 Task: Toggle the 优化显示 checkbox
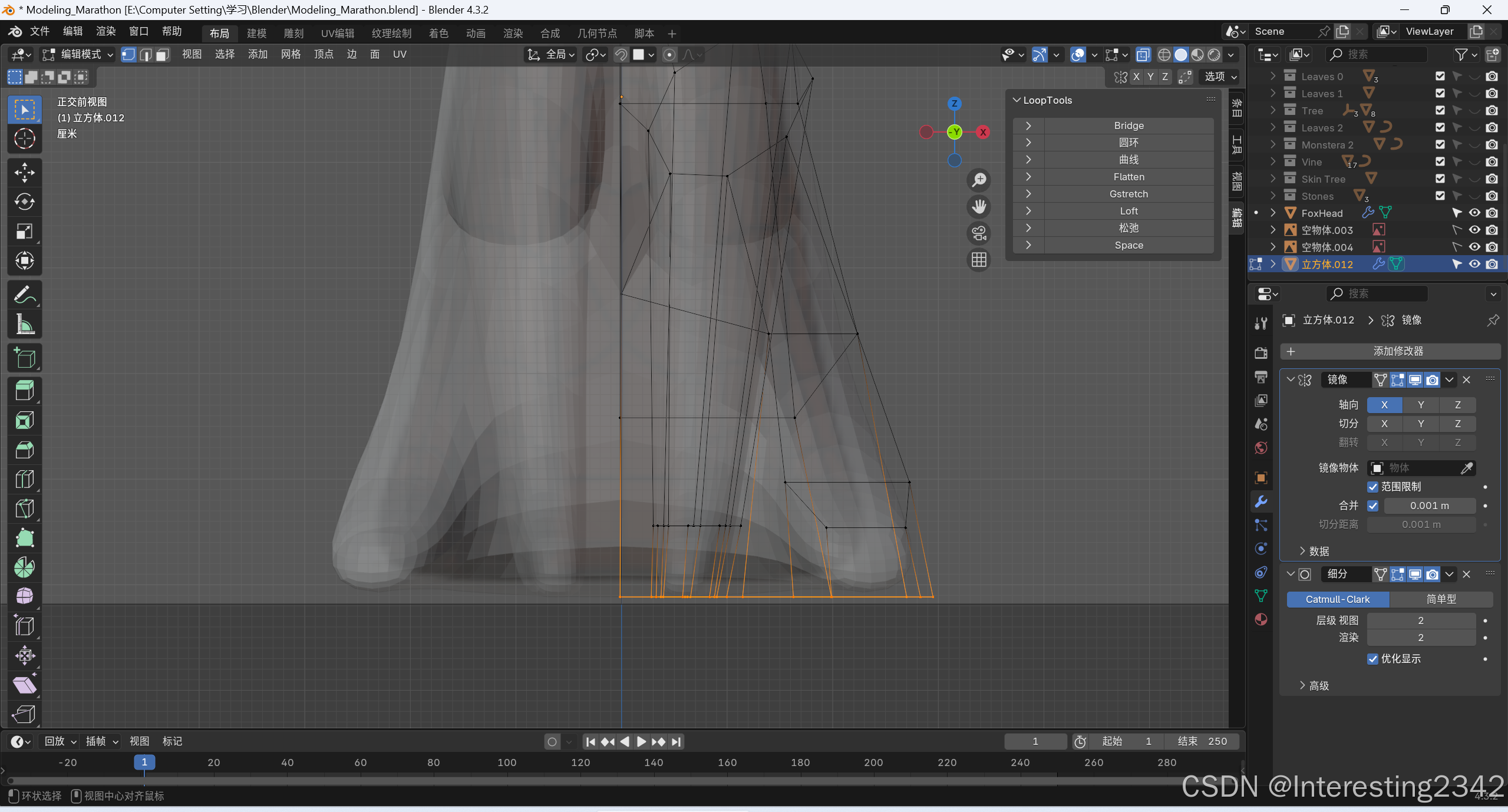tap(1372, 659)
